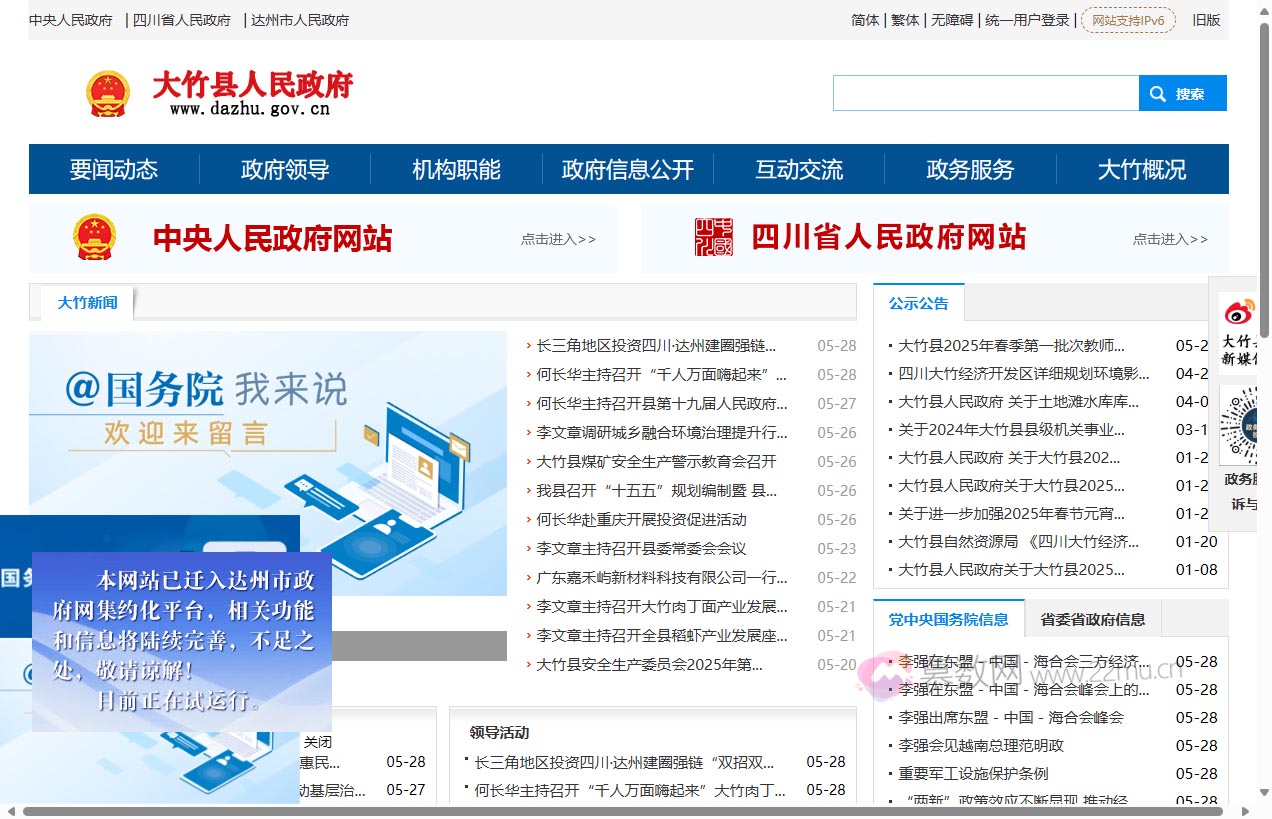1272x819 pixels.
Task: Click the magnifier search icon
Action: 1158,93
